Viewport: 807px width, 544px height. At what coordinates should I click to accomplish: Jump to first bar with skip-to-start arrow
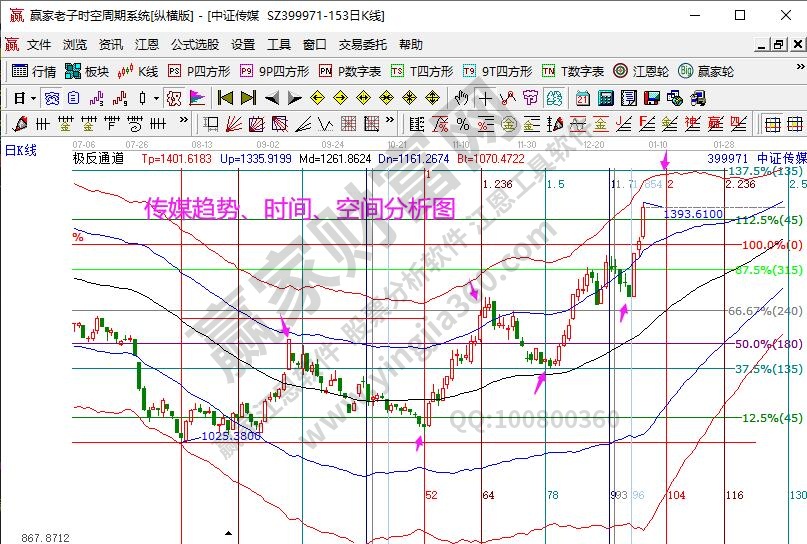pos(225,98)
